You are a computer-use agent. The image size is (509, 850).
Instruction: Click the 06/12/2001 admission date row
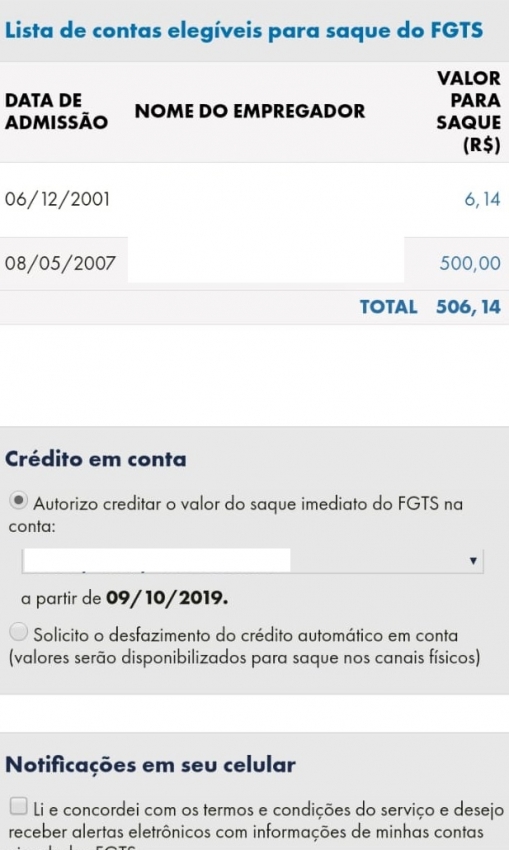pyautogui.click(x=254, y=199)
